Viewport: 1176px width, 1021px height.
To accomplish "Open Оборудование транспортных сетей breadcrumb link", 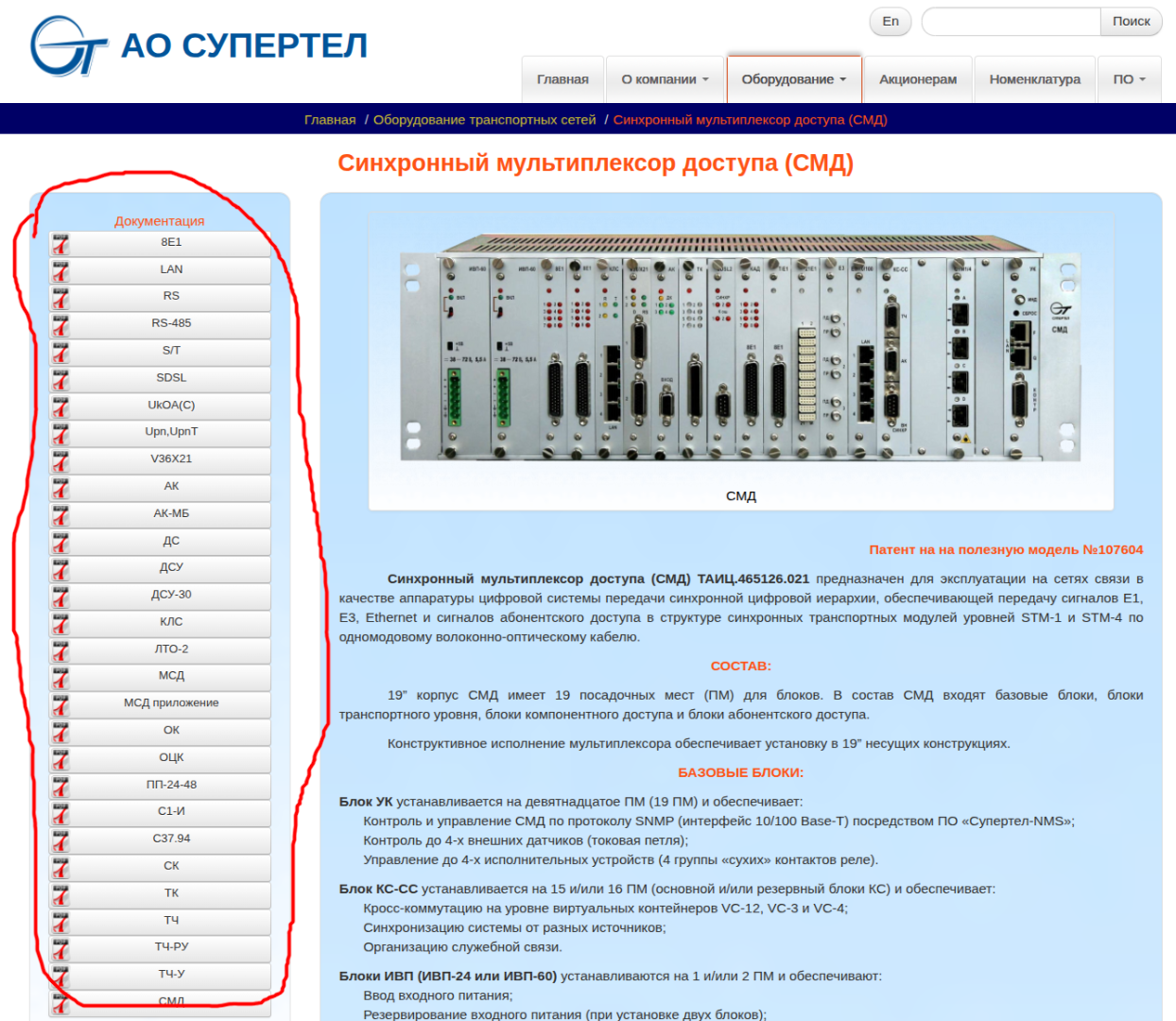I will tap(484, 120).
